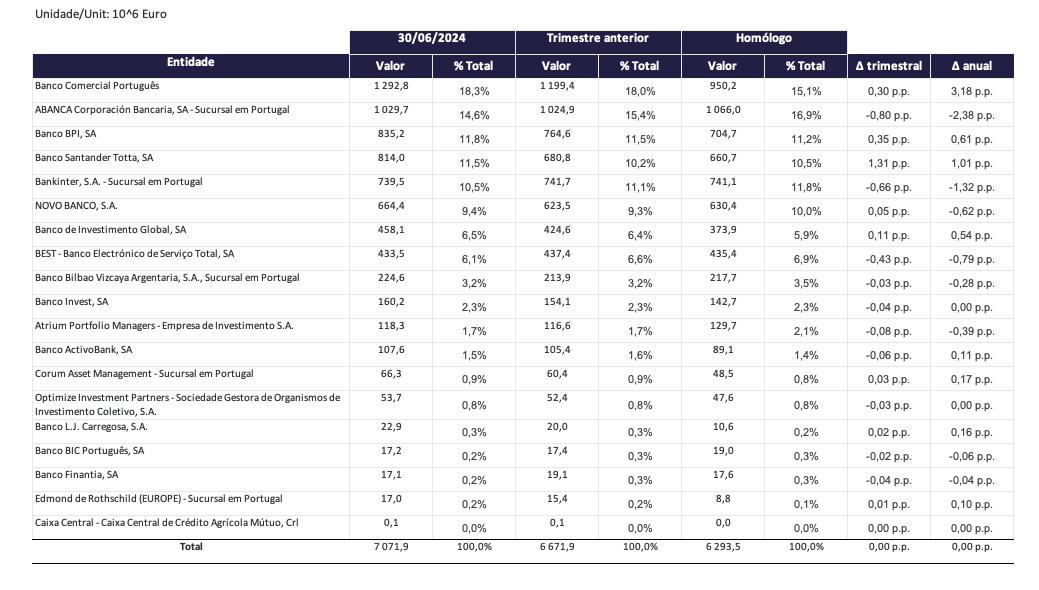Select the Total row label at bottom

point(190,547)
